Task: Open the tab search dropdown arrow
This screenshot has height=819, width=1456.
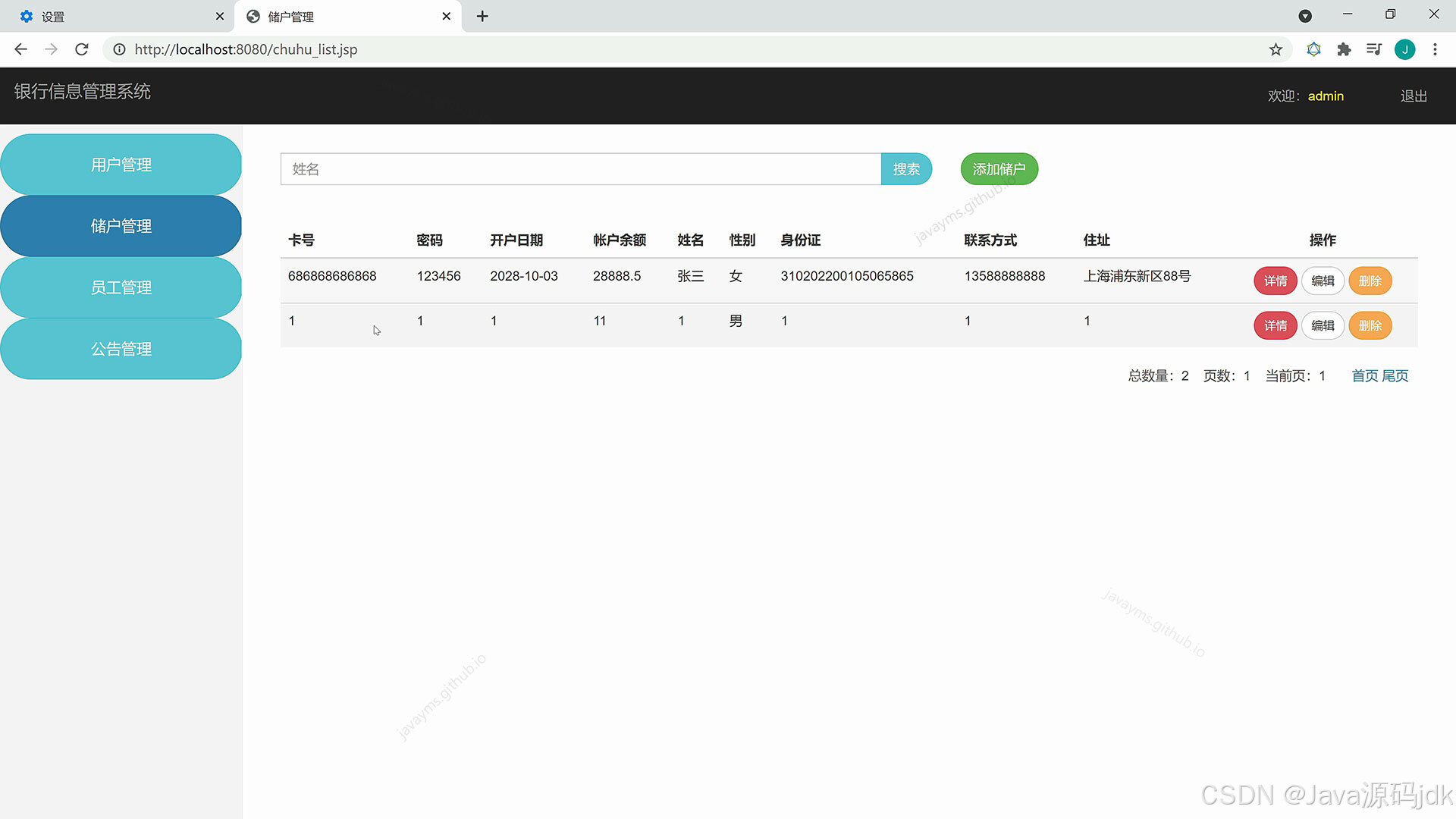Action: click(1305, 16)
